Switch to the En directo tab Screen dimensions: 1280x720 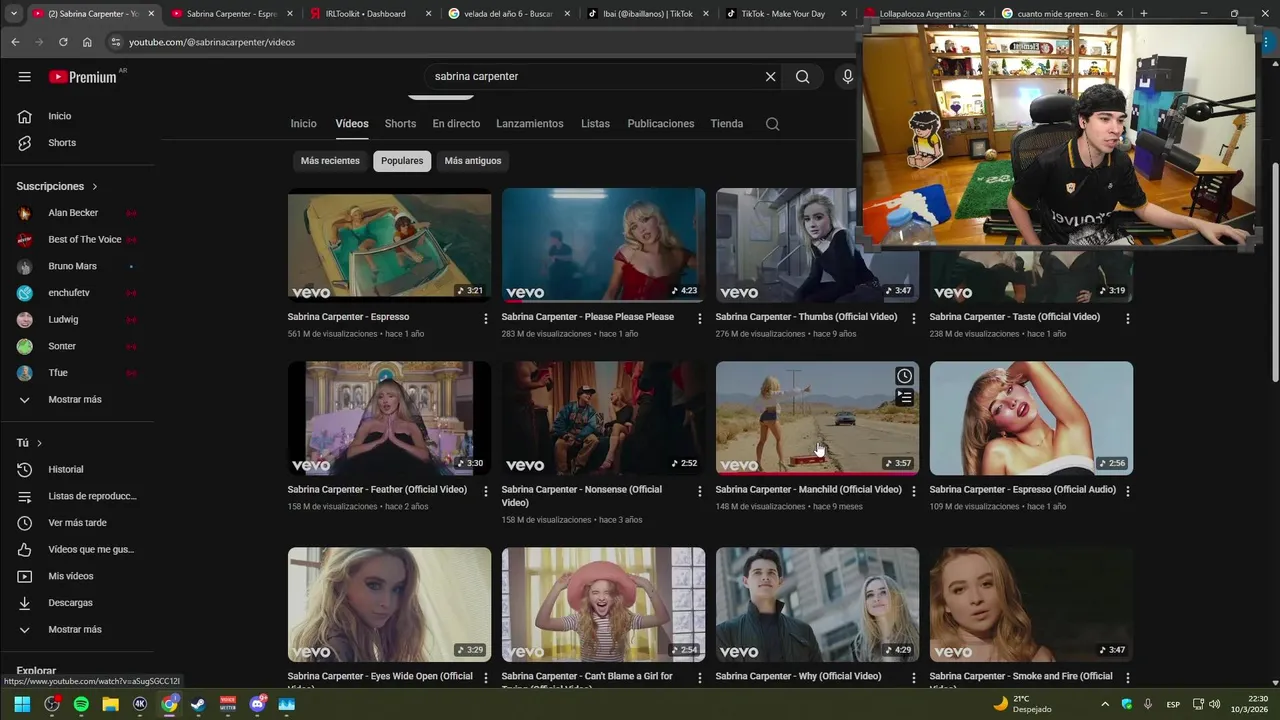(x=456, y=124)
